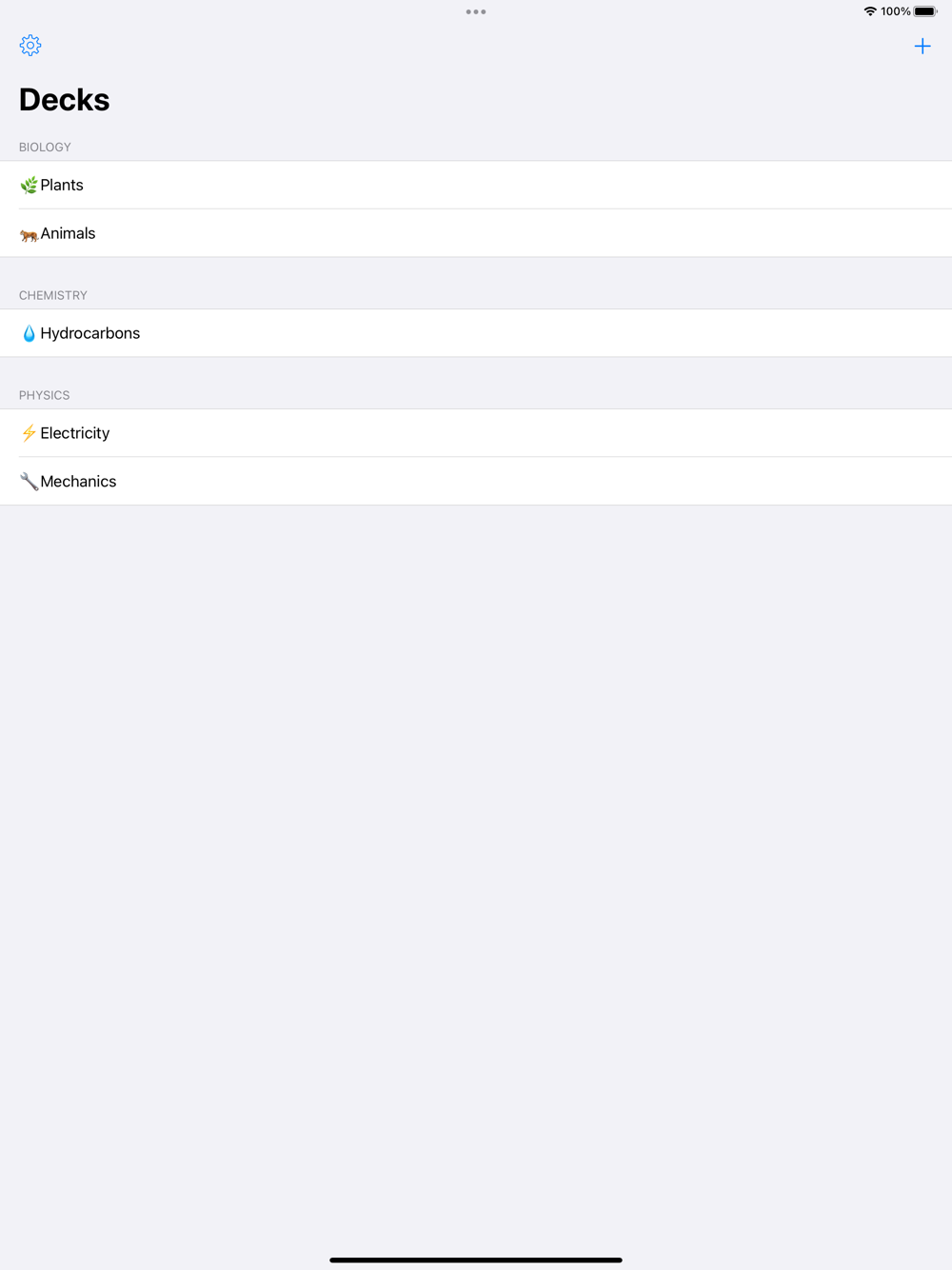Select the Mechanics deck
The height and width of the screenshot is (1270, 952).
[476, 482]
